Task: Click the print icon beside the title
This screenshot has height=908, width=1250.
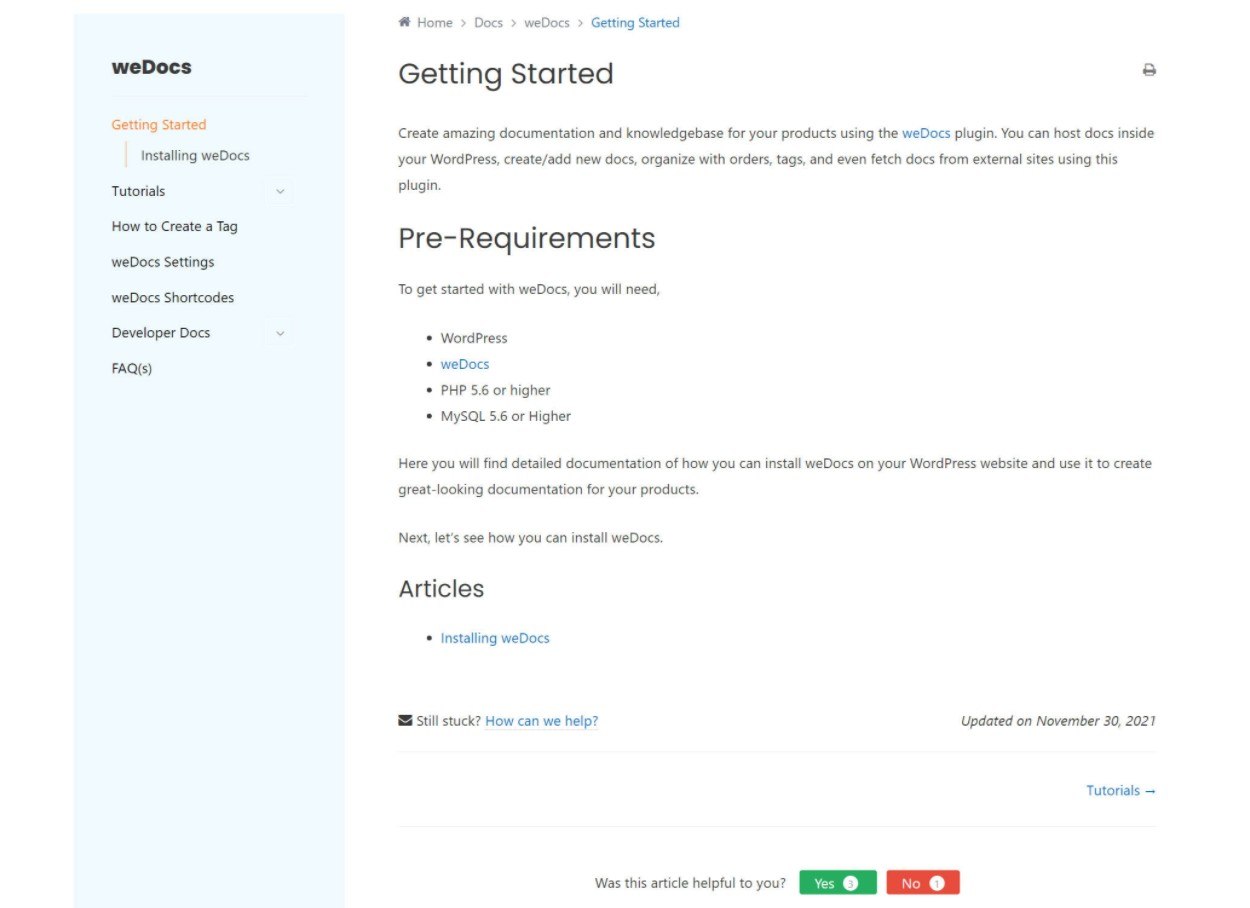Action: pos(1149,70)
